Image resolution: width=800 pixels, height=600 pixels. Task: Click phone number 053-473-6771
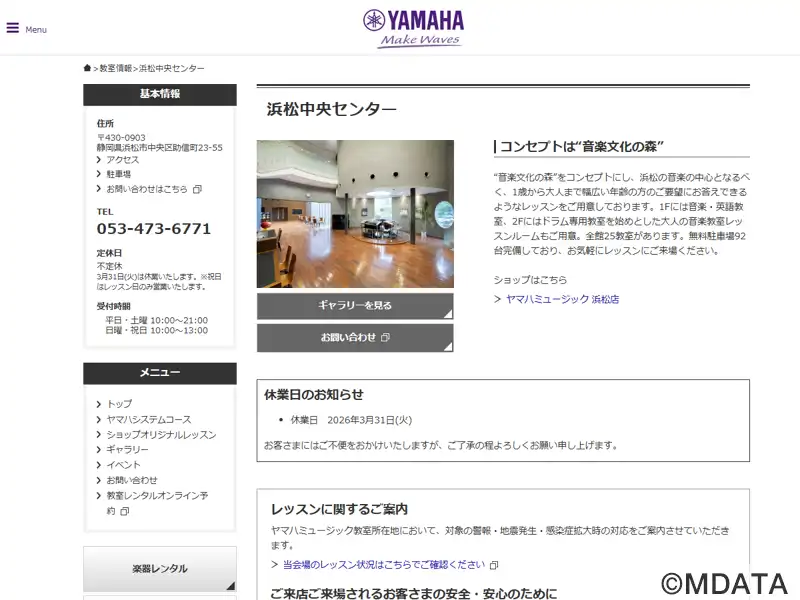[x=154, y=229]
